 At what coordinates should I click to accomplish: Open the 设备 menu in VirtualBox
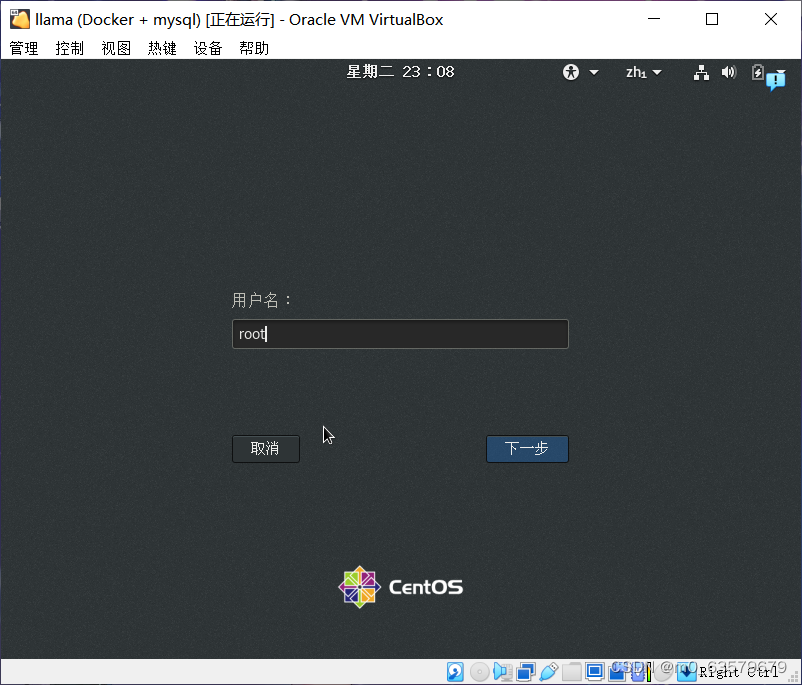click(208, 47)
